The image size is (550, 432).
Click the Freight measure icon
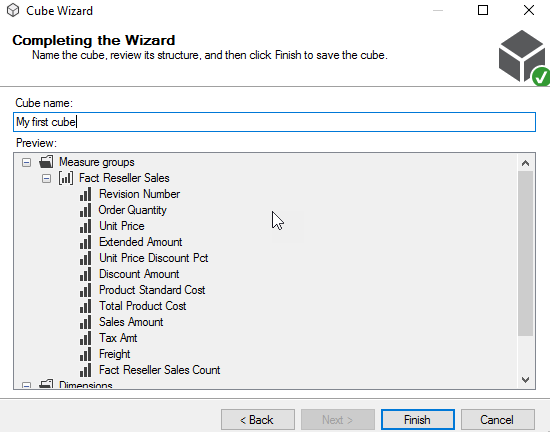tap(85, 354)
